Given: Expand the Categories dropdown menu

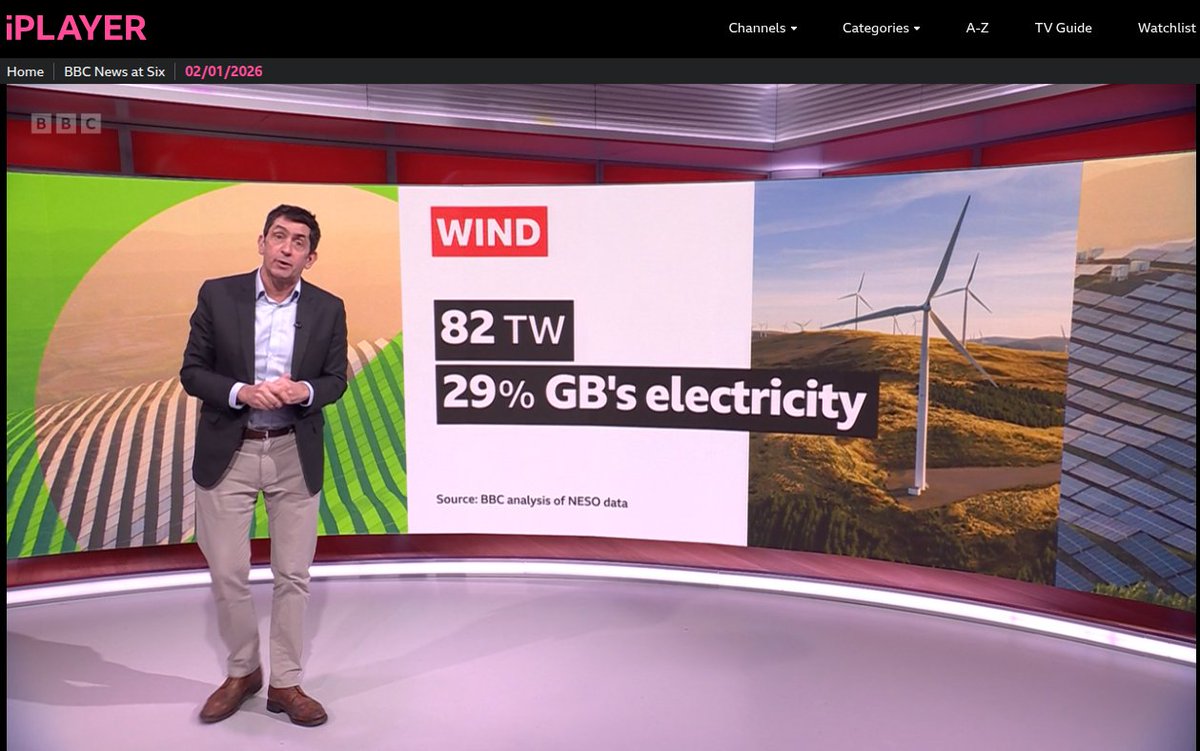Looking at the screenshot, I should click(x=881, y=28).
